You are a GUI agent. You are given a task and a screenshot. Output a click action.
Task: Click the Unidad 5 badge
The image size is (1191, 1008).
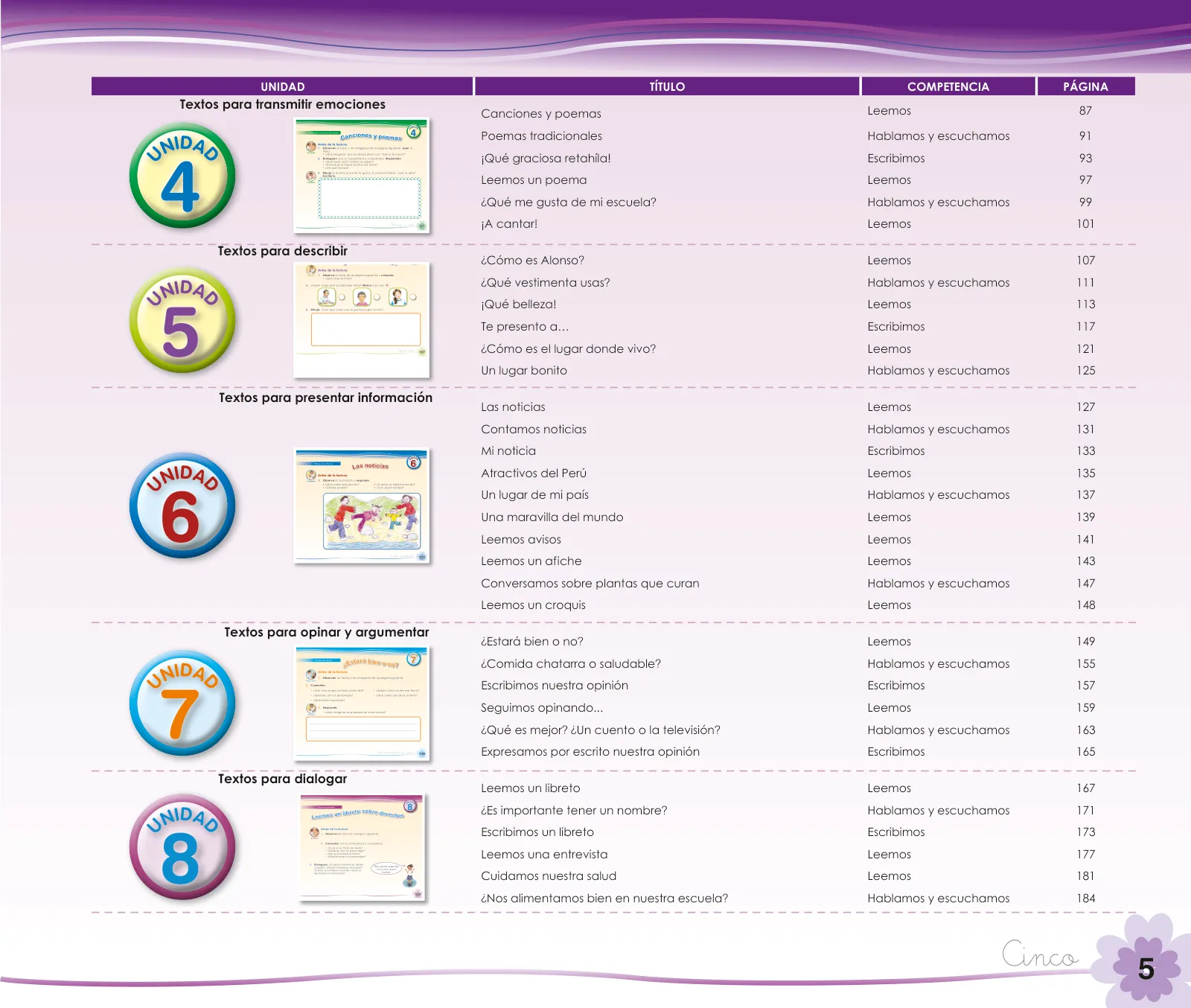pyautogui.click(x=182, y=321)
